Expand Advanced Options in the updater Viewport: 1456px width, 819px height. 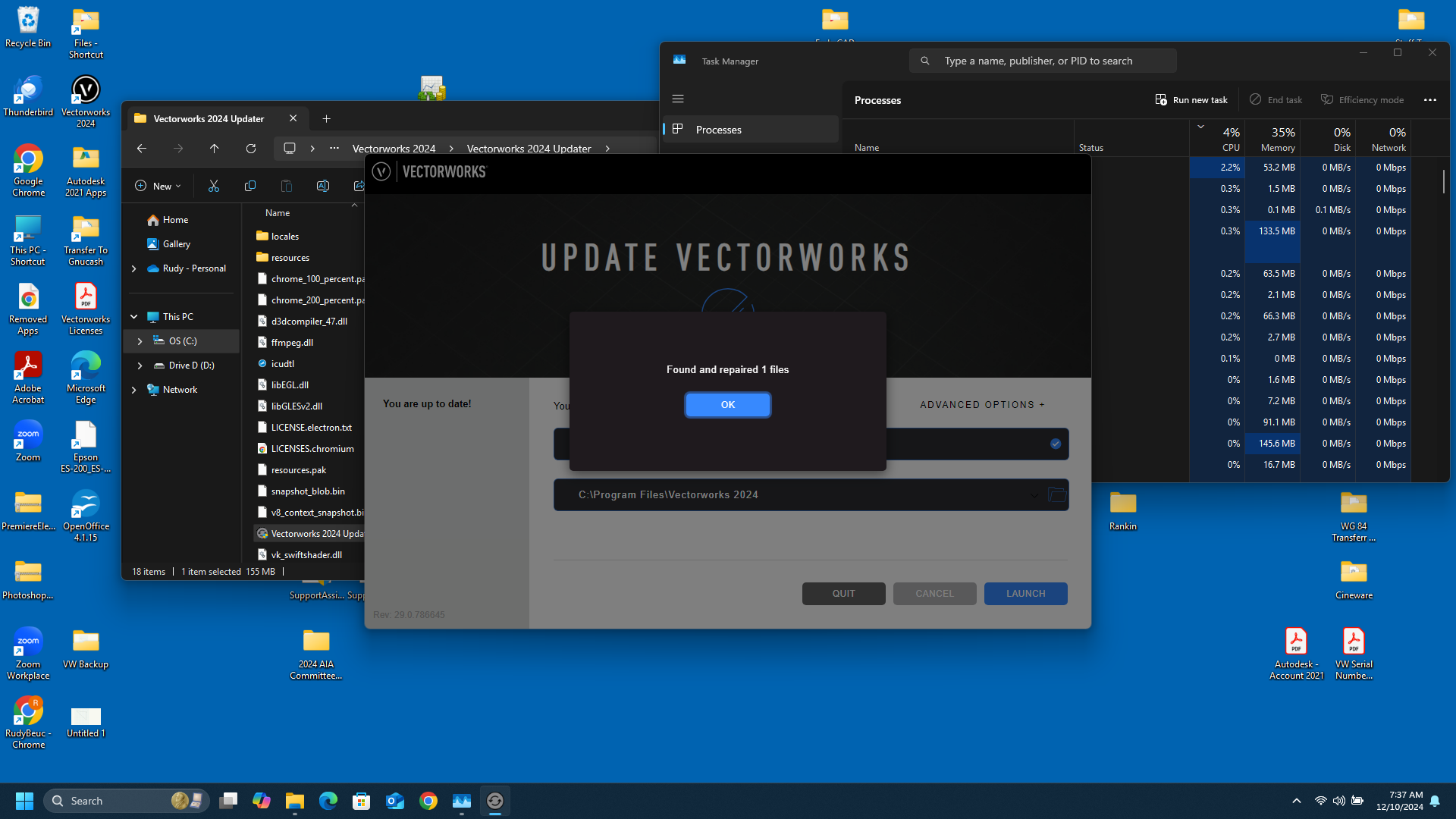click(981, 404)
